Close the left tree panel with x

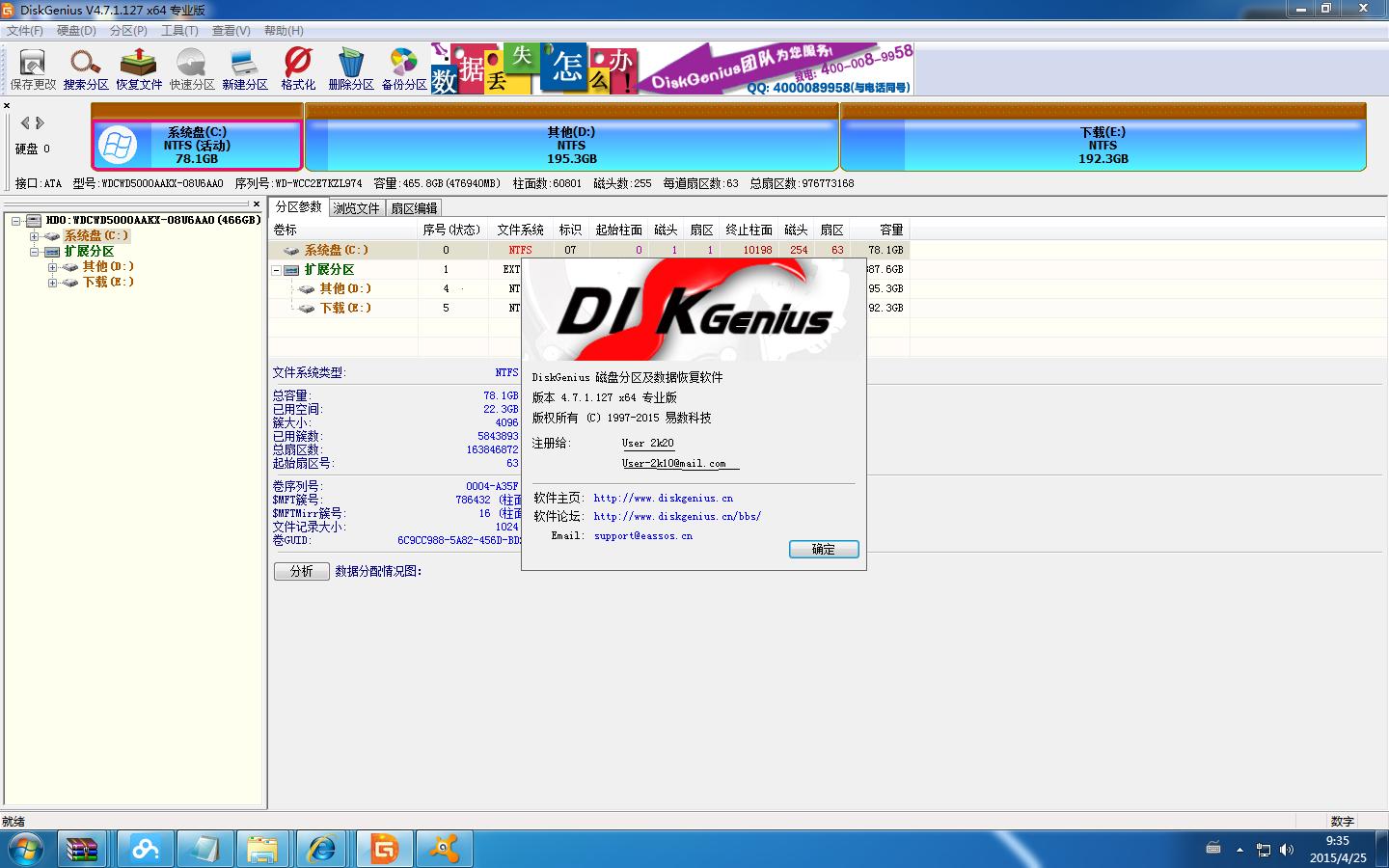pos(257,204)
